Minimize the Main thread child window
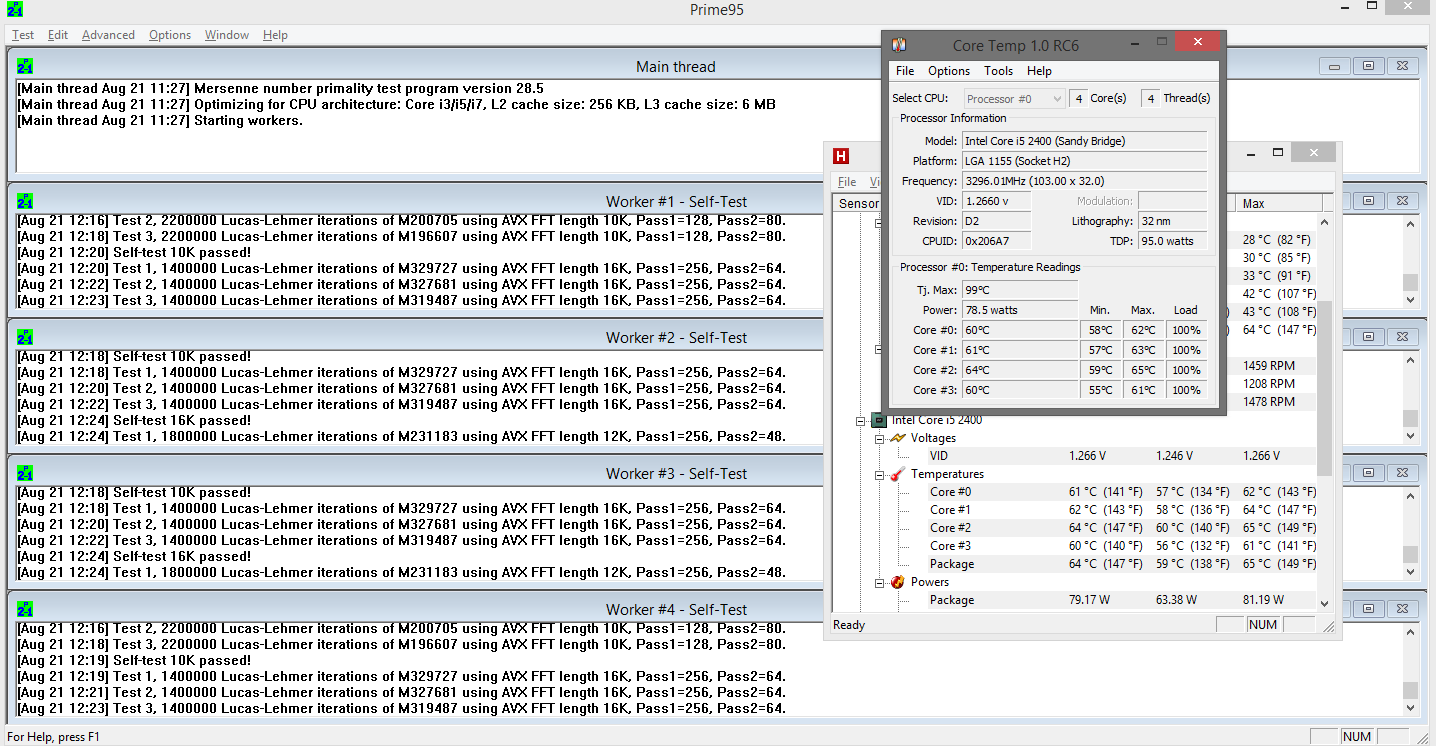This screenshot has width=1436, height=746. 1334,67
